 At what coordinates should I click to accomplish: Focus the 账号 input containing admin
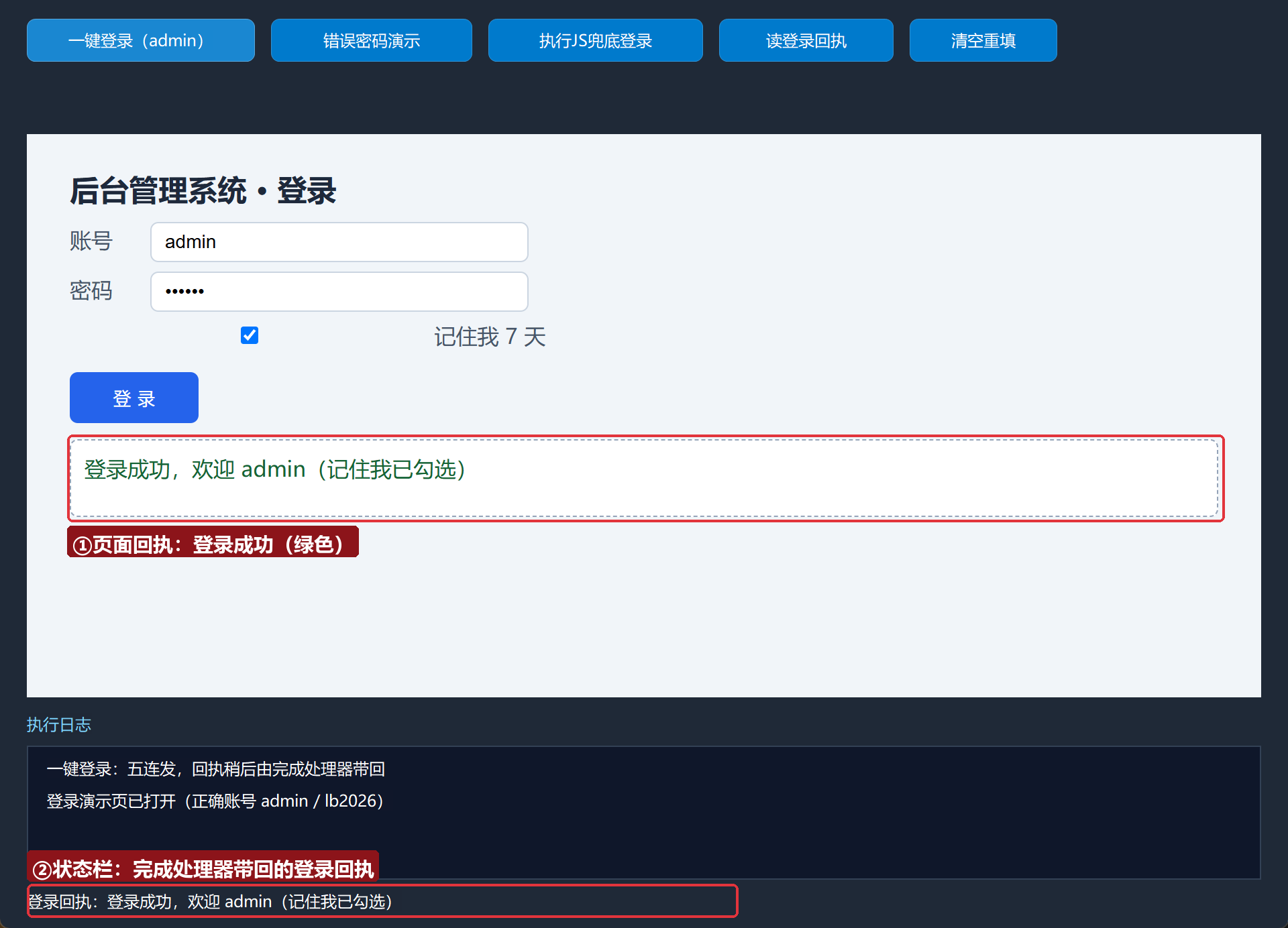[339, 242]
